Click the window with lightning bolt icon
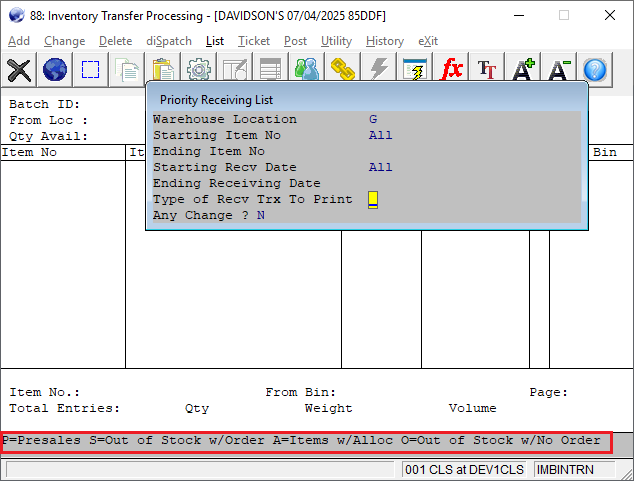The width and height of the screenshot is (634, 481). (415, 69)
